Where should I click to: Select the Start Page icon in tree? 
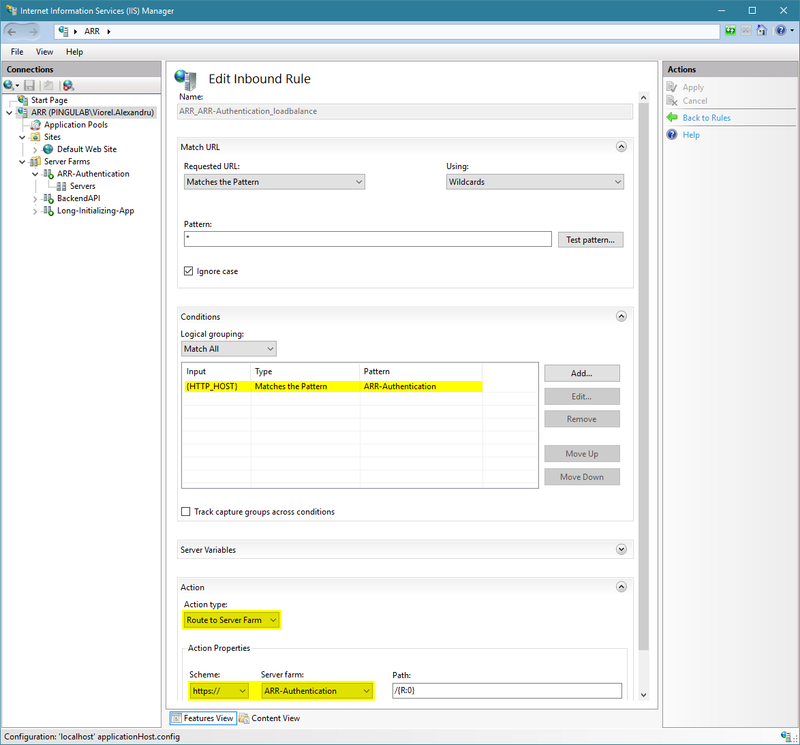(x=22, y=100)
